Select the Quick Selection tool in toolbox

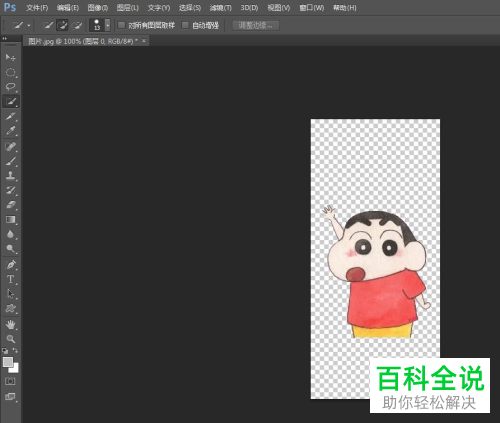(x=10, y=101)
